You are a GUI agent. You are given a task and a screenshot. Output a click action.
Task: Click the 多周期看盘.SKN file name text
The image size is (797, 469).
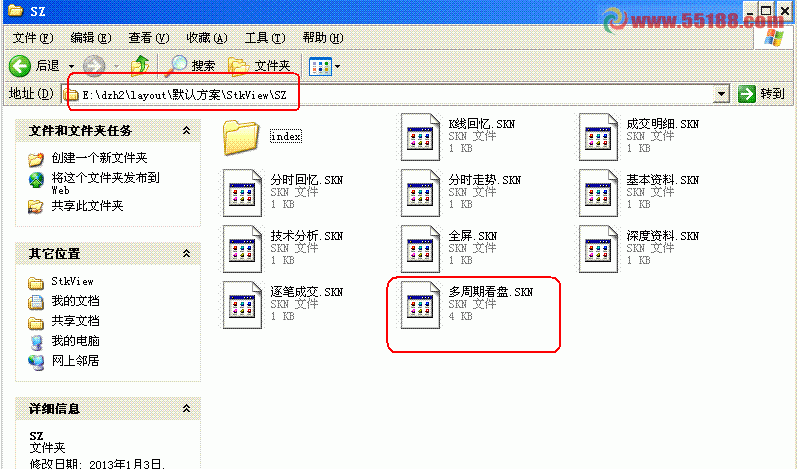491,292
